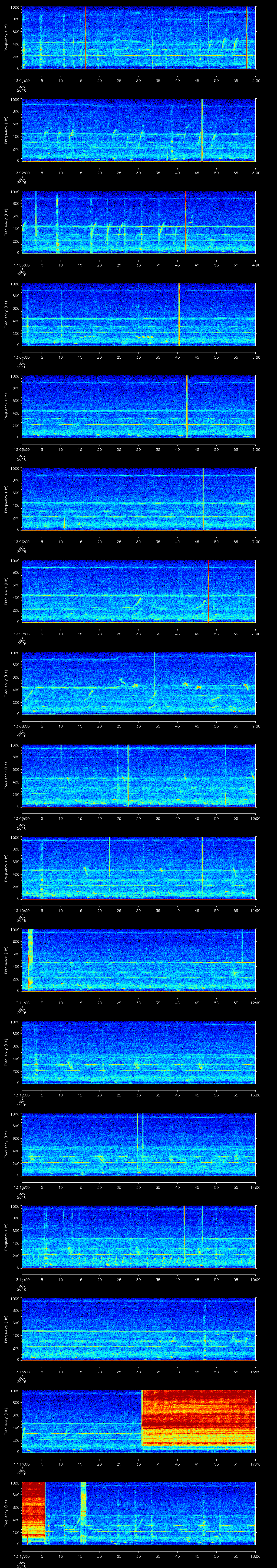Screen dimensions: 277x1568
Task: Click the 13:01:00 start time label
Action: coord(21,80)
